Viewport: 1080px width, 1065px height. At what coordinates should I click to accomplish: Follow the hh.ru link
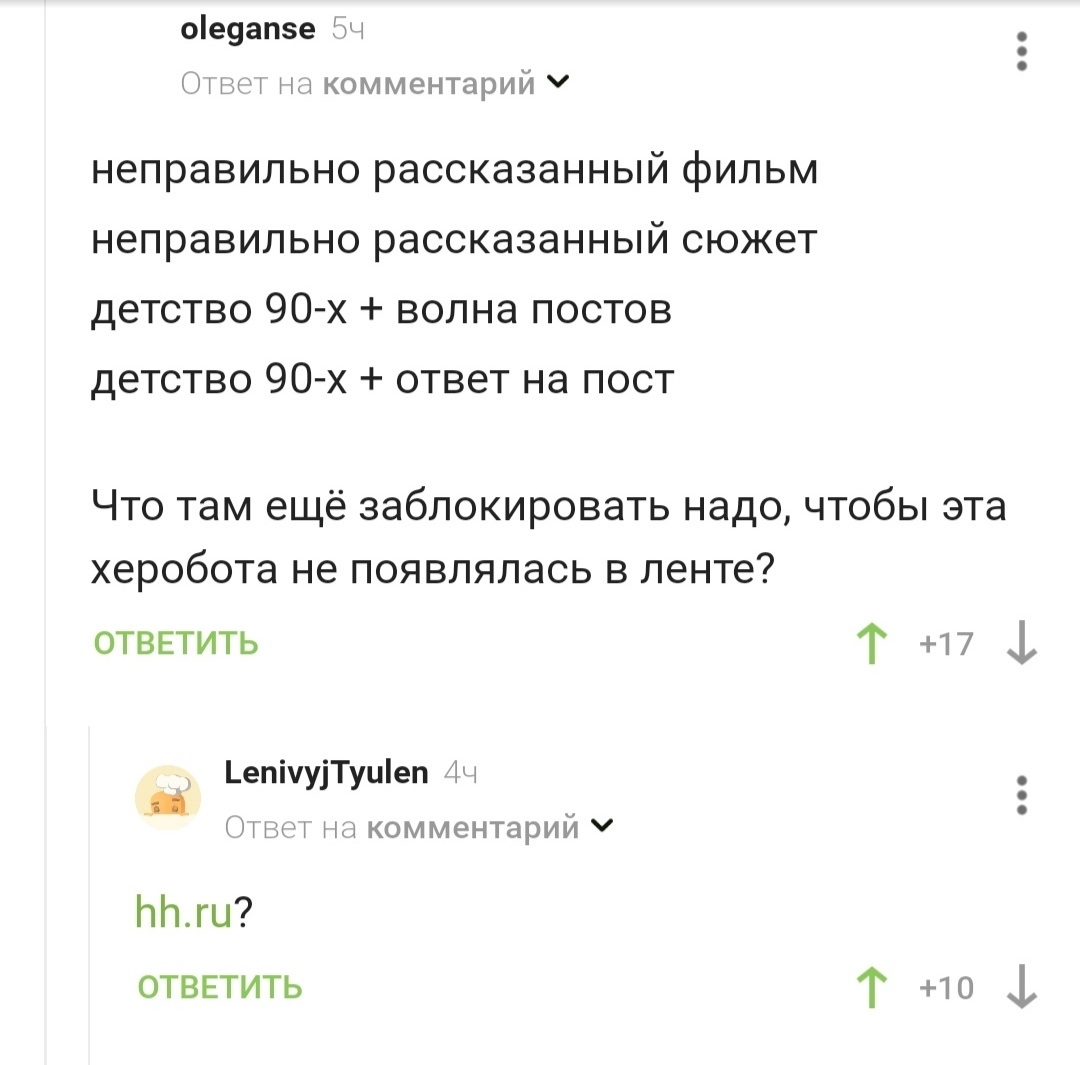click(x=184, y=911)
